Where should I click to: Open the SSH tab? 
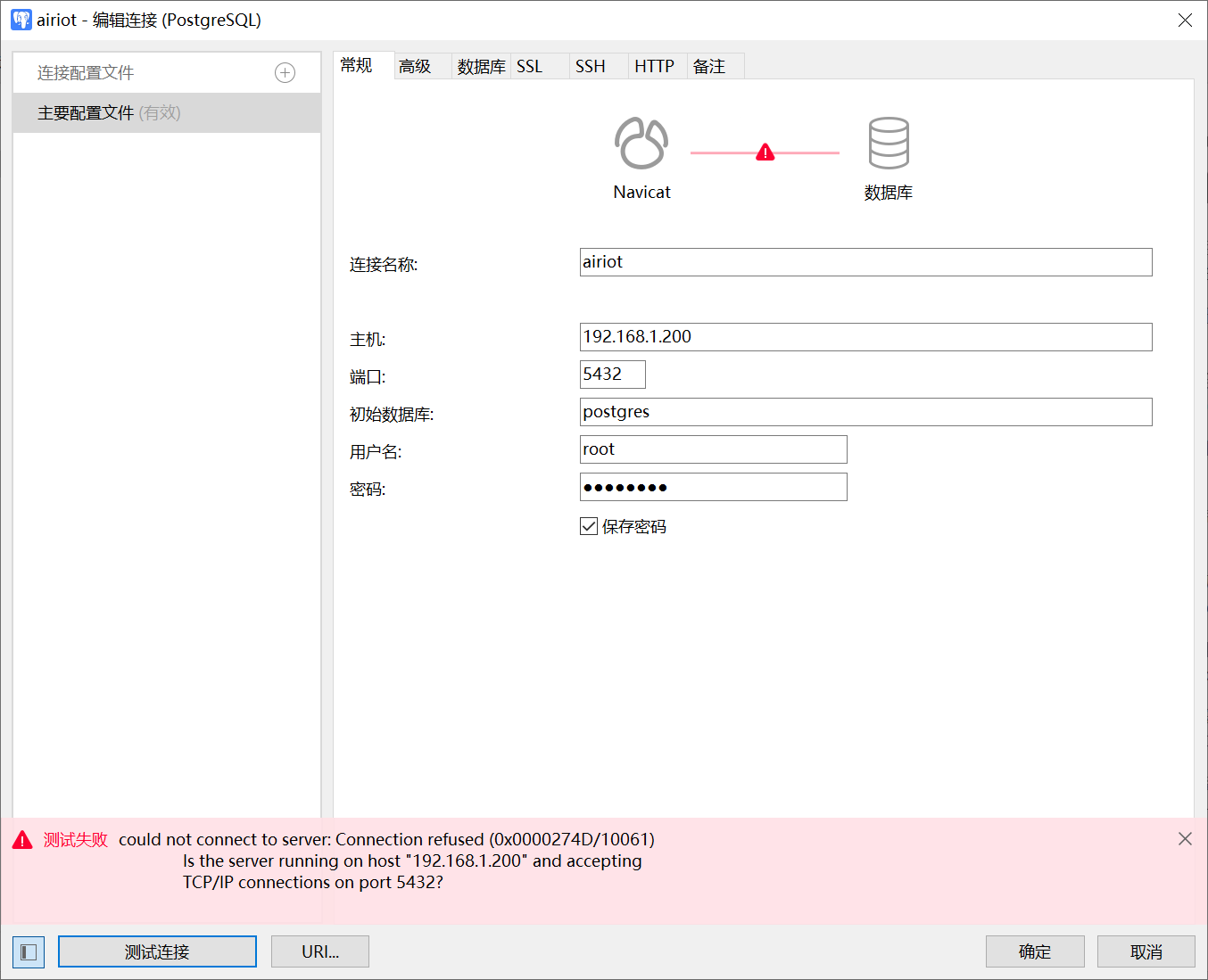[x=590, y=67]
